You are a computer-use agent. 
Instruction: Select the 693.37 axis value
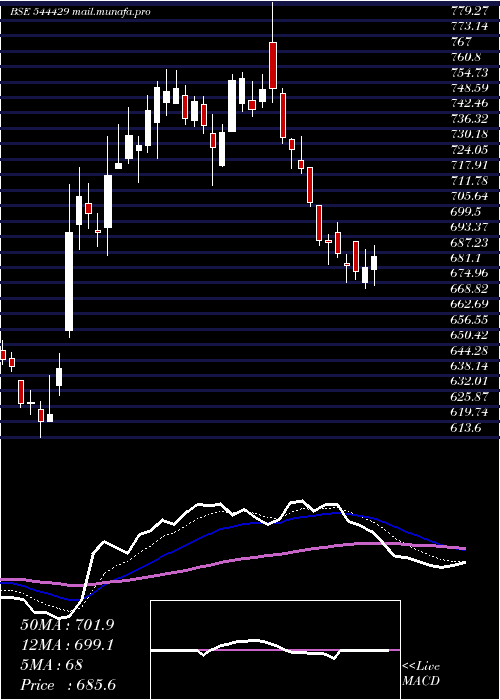click(469, 227)
